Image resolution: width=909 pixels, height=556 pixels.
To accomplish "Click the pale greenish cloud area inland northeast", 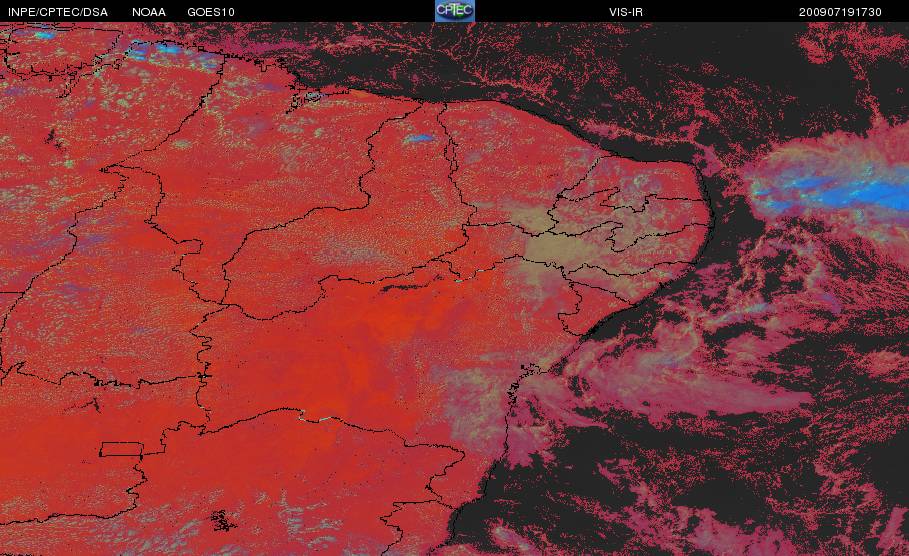I will [x=557, y=244].
